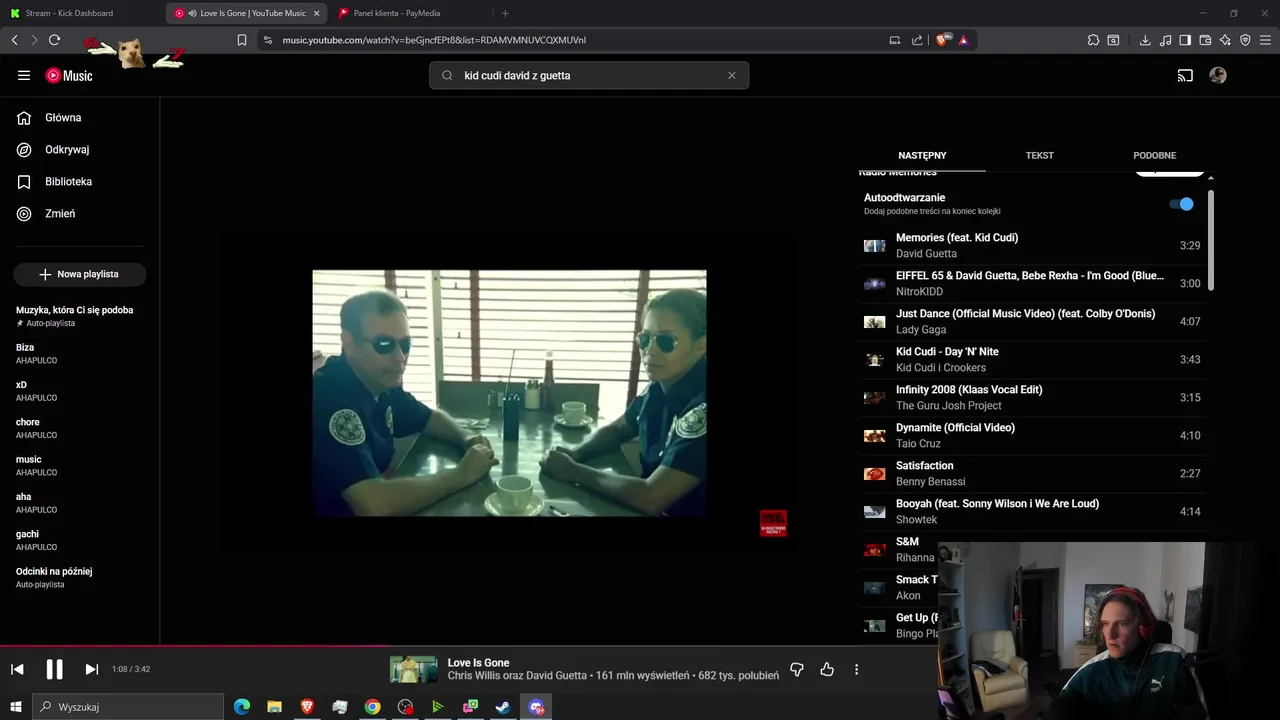Open Brave VPN shield icon
The height and width of the screenshot is (720, 1280).
1245,40
